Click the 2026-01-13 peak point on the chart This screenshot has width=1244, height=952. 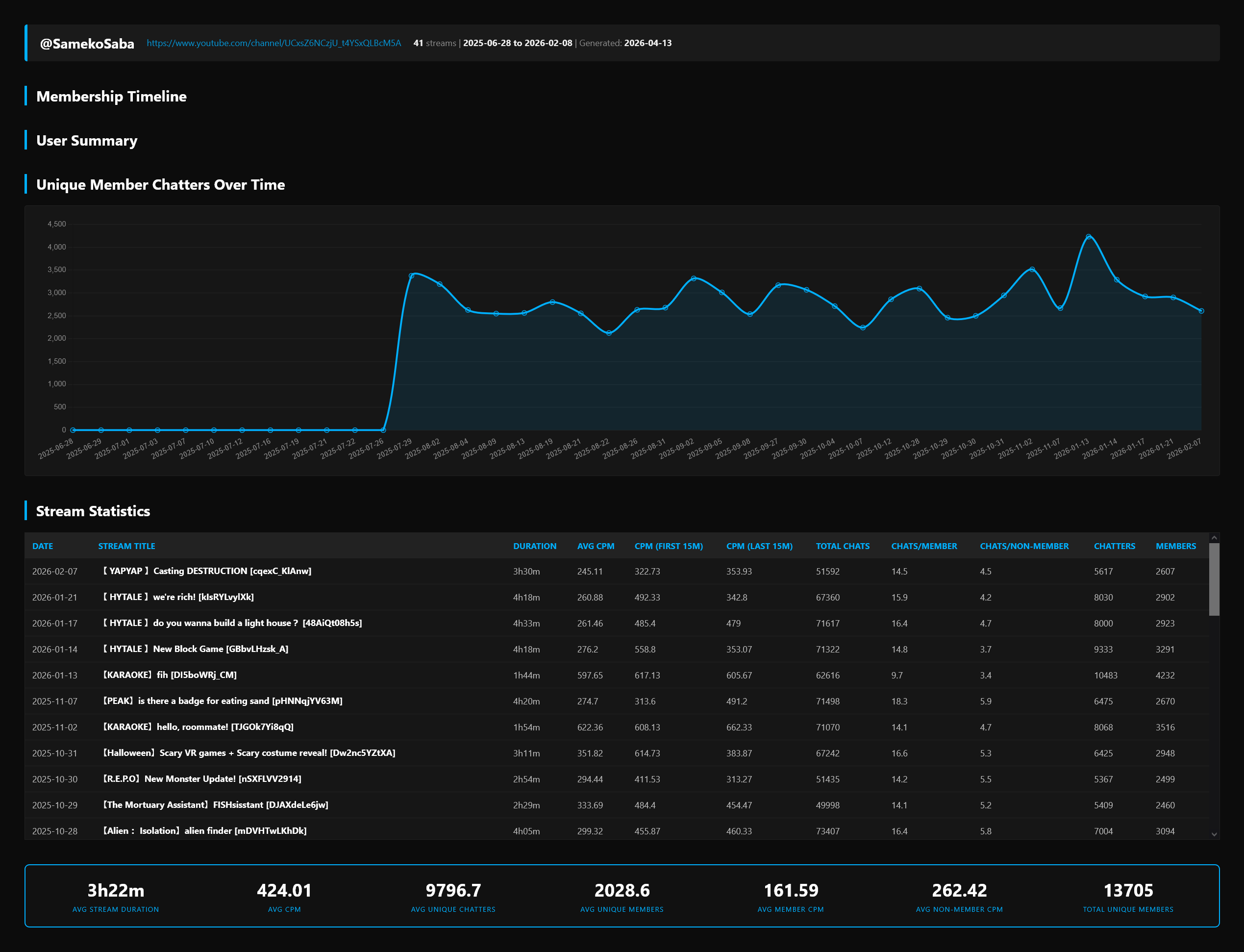pos(1088,237)
